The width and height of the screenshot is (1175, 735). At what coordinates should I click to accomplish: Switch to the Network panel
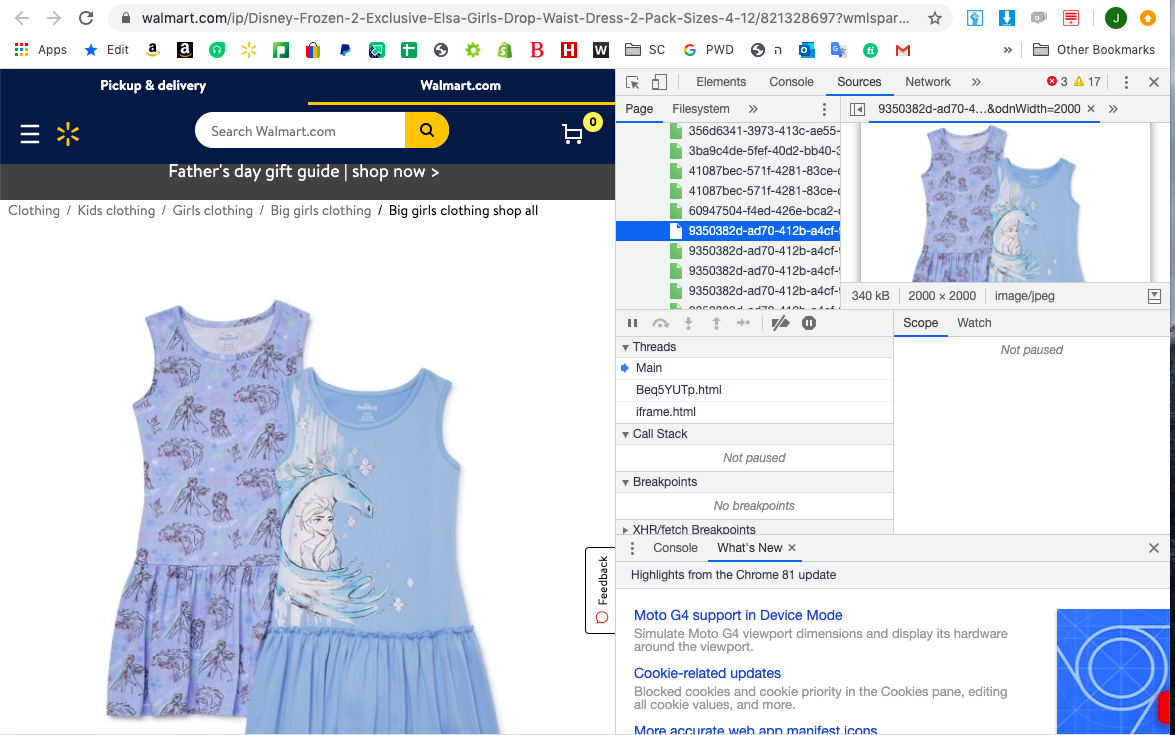[x=928, y=82]
